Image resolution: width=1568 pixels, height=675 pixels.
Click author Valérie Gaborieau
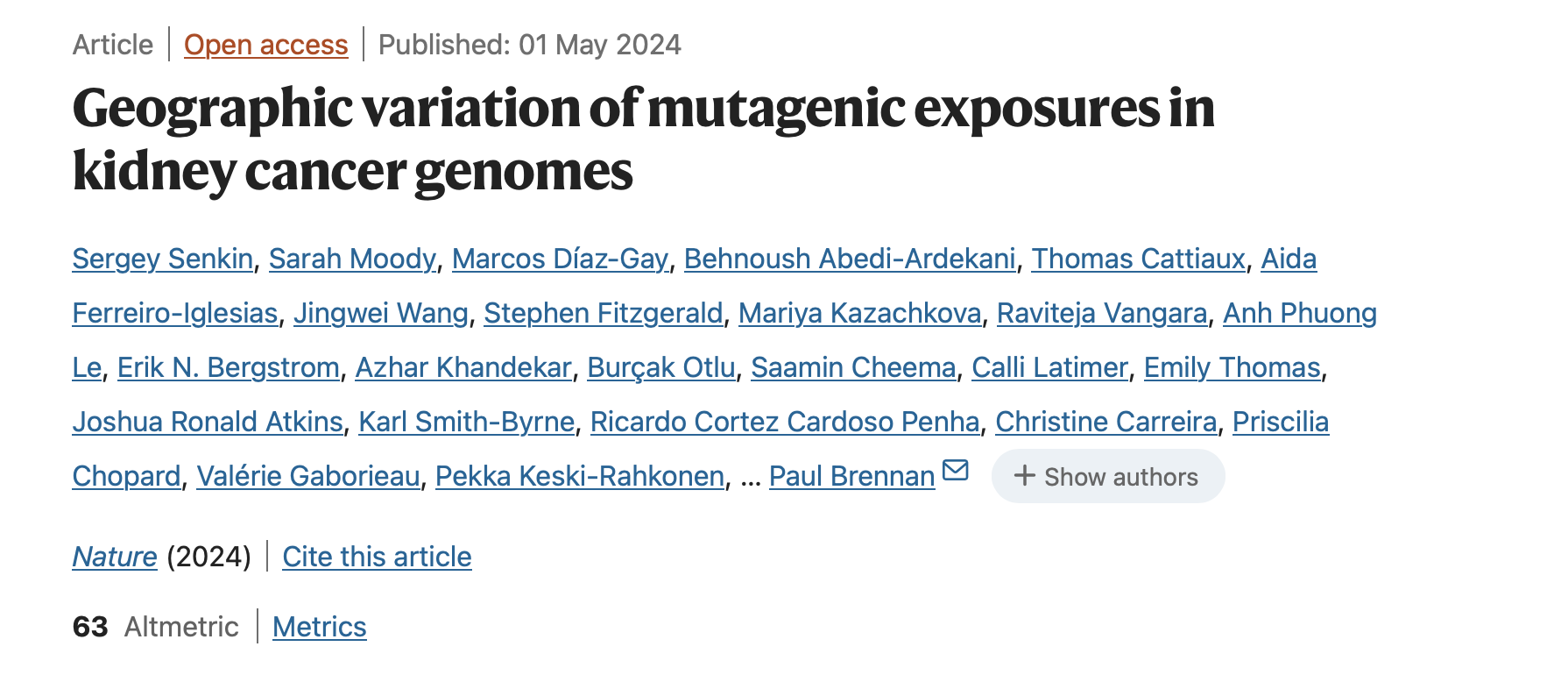(x=308, y=476)
